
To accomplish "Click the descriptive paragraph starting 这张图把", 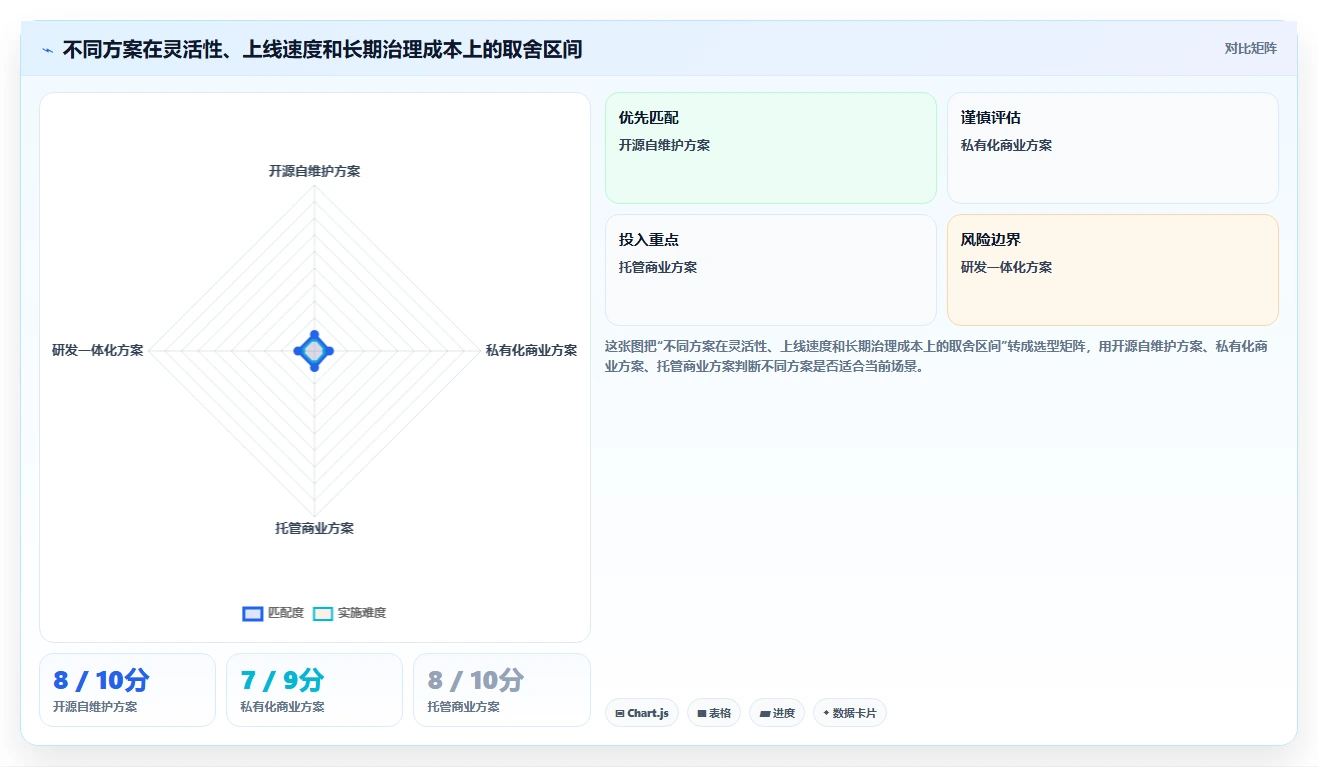I will pyautogui.click(x=937, y=356).
